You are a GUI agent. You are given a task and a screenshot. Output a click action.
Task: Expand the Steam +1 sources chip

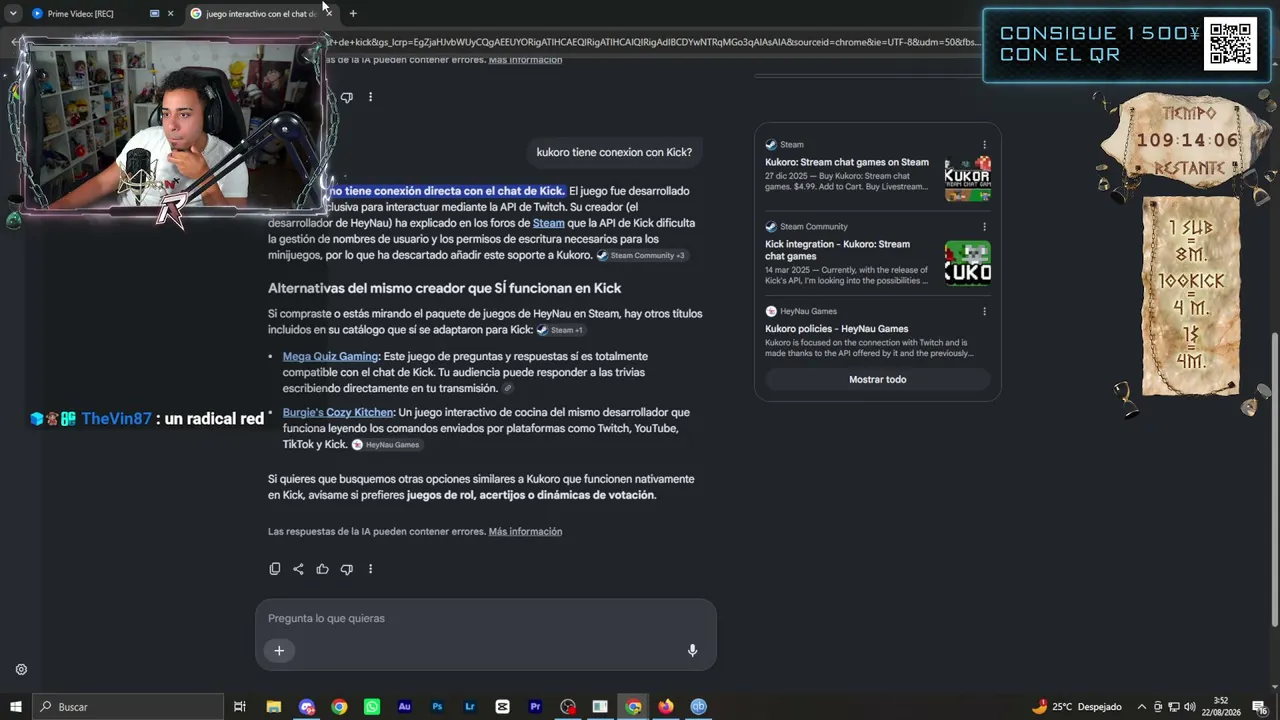click(560, 330)
